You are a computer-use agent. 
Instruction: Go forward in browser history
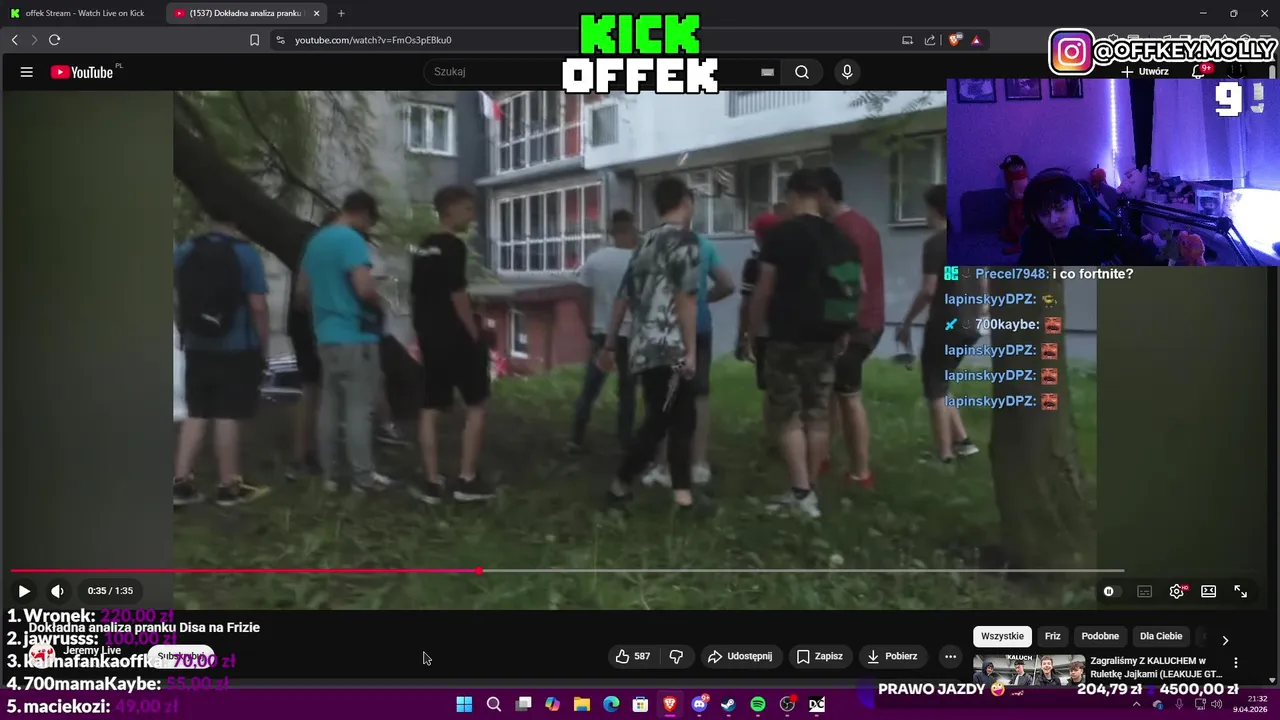point(34,40)
